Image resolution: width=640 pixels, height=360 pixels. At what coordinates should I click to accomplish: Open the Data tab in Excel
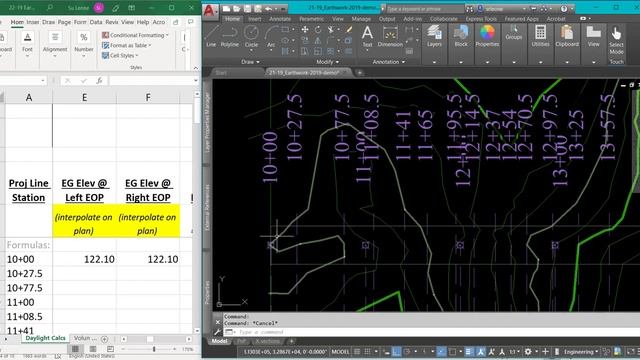[x=96, y=22]
